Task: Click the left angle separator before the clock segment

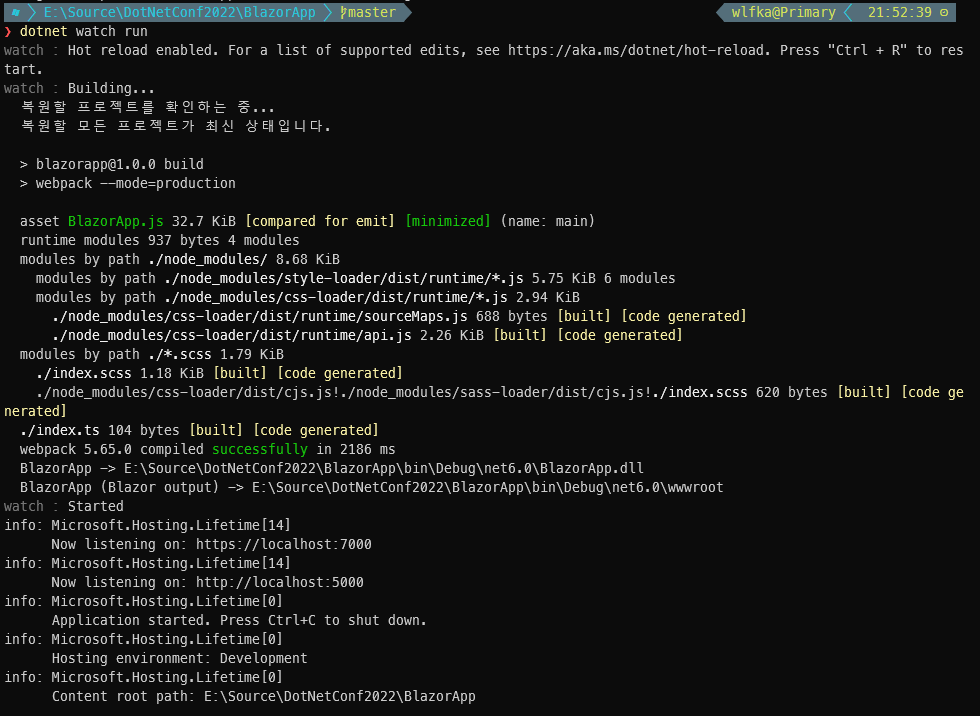Action: (849, 12)
